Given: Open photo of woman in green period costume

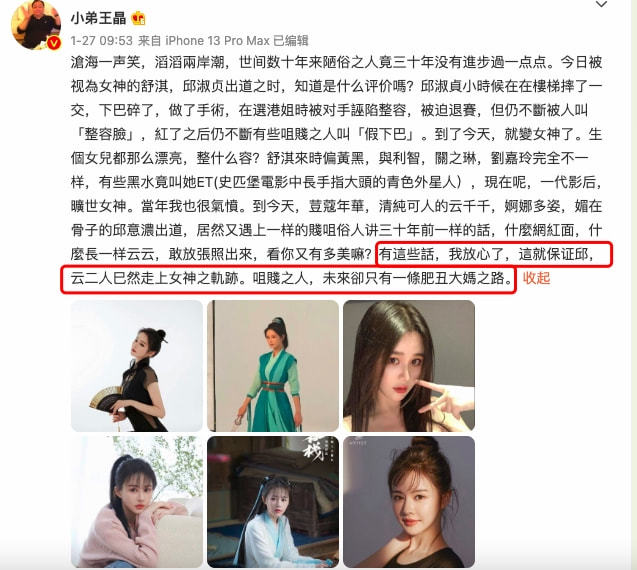Looking at the screenshot, I should 273,366.
